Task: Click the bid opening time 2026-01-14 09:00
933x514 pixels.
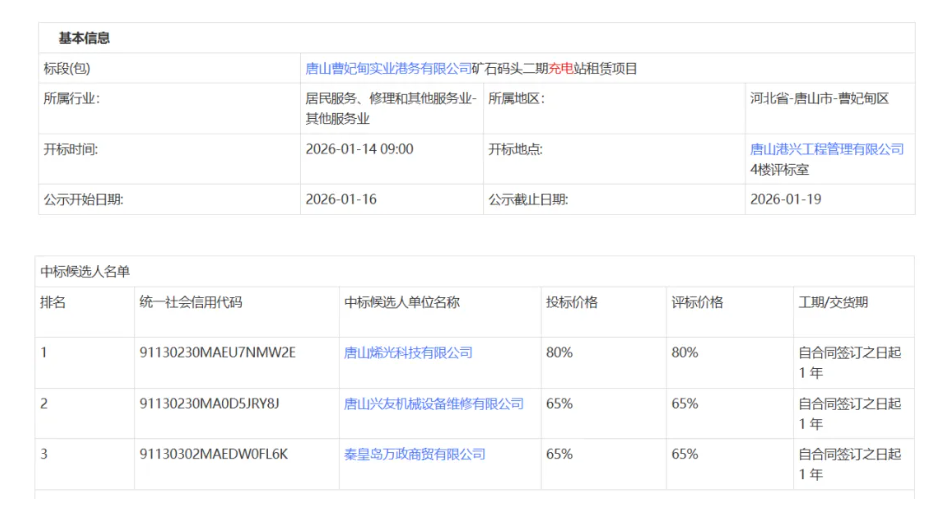Action: 359,149
